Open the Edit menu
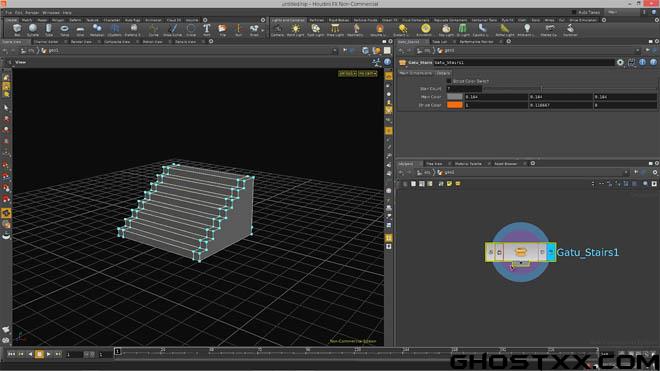This screenshot has height=371, width=660. pyautogui.click(x=19, y=13)
